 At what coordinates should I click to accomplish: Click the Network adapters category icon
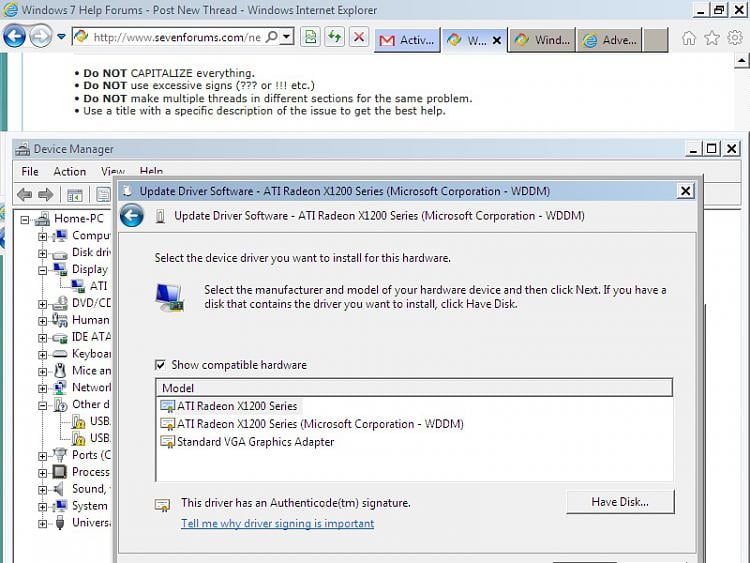(60, 387)
